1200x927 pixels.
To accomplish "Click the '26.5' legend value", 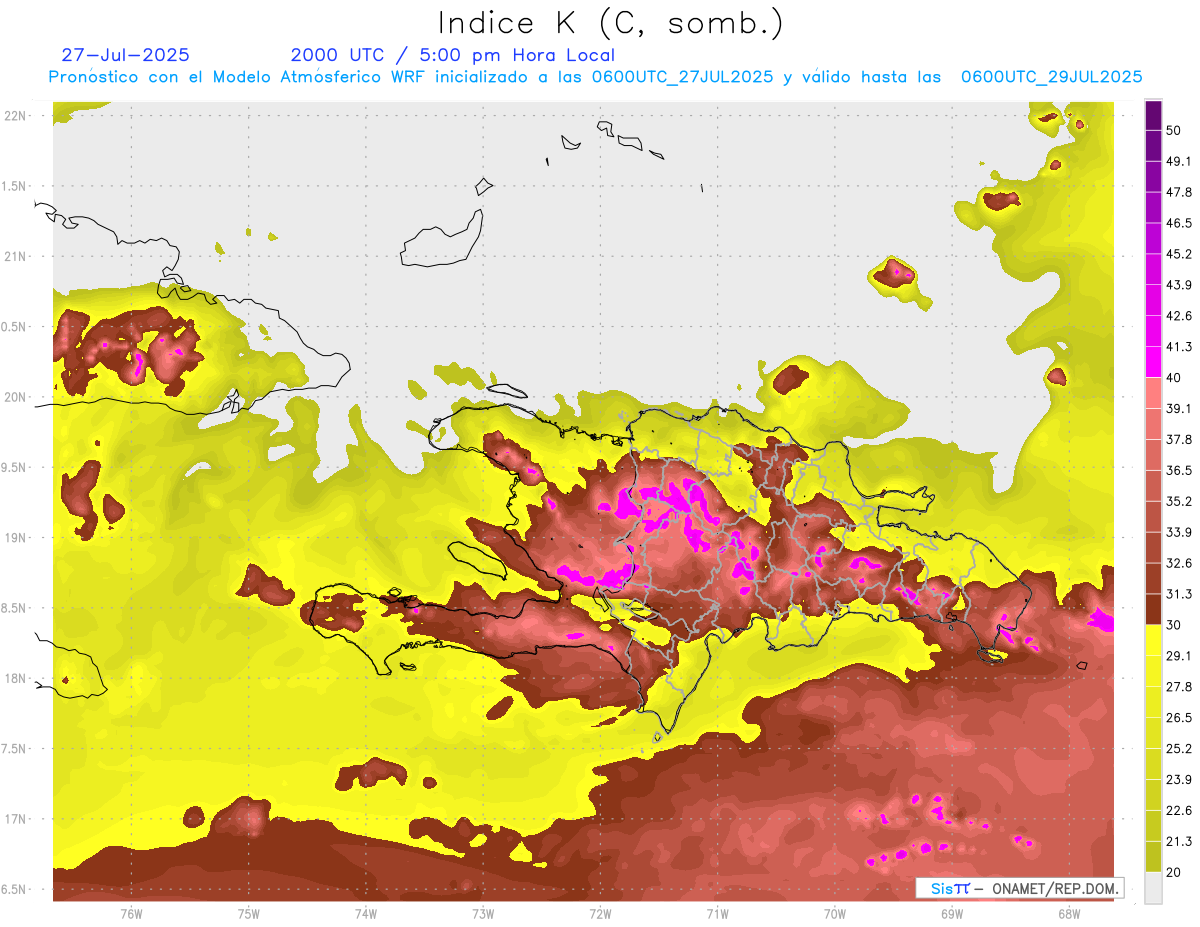I will pyautogui.click(x=1179, y=718).
